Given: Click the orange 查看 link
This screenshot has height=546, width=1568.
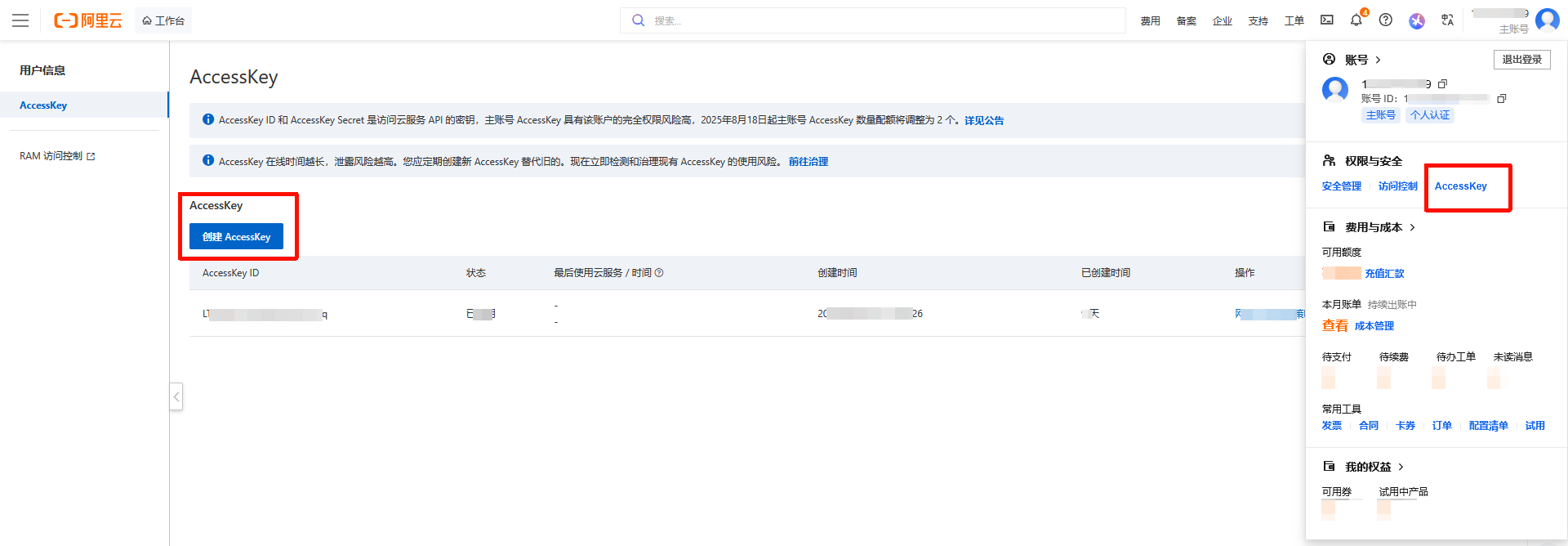Looking at the screenshot, I should (1335, 325).
